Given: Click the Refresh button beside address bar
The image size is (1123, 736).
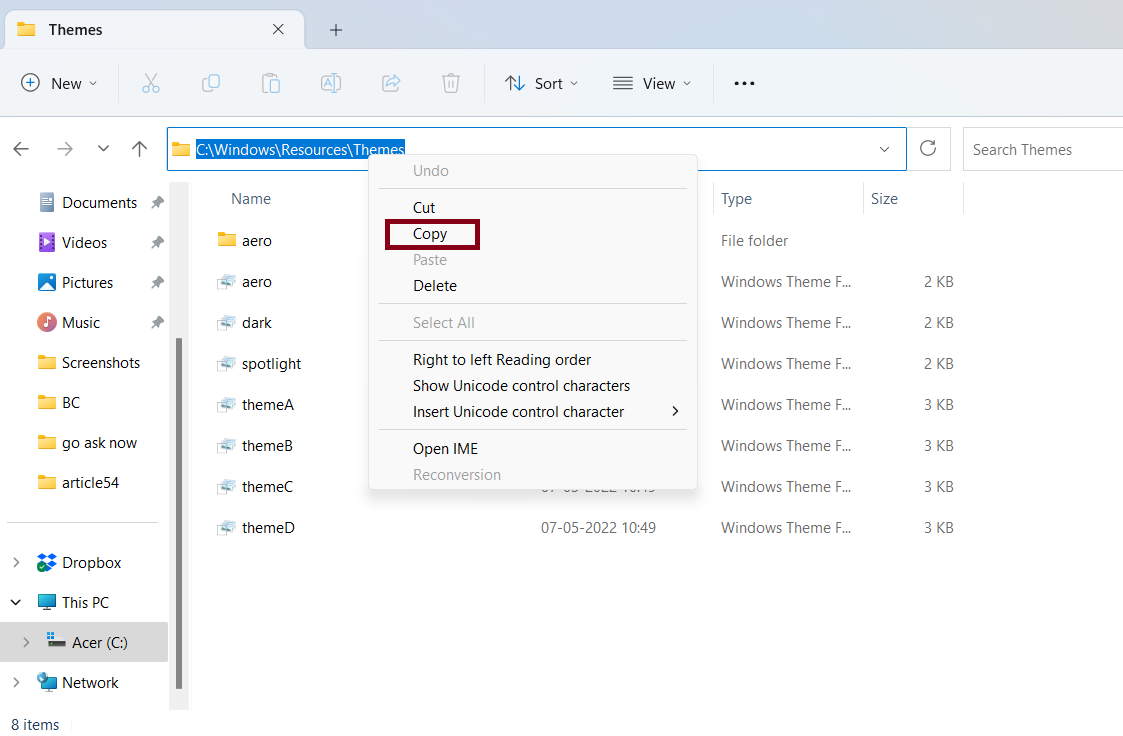Looking at the screenshot, I should click(928, 149).
